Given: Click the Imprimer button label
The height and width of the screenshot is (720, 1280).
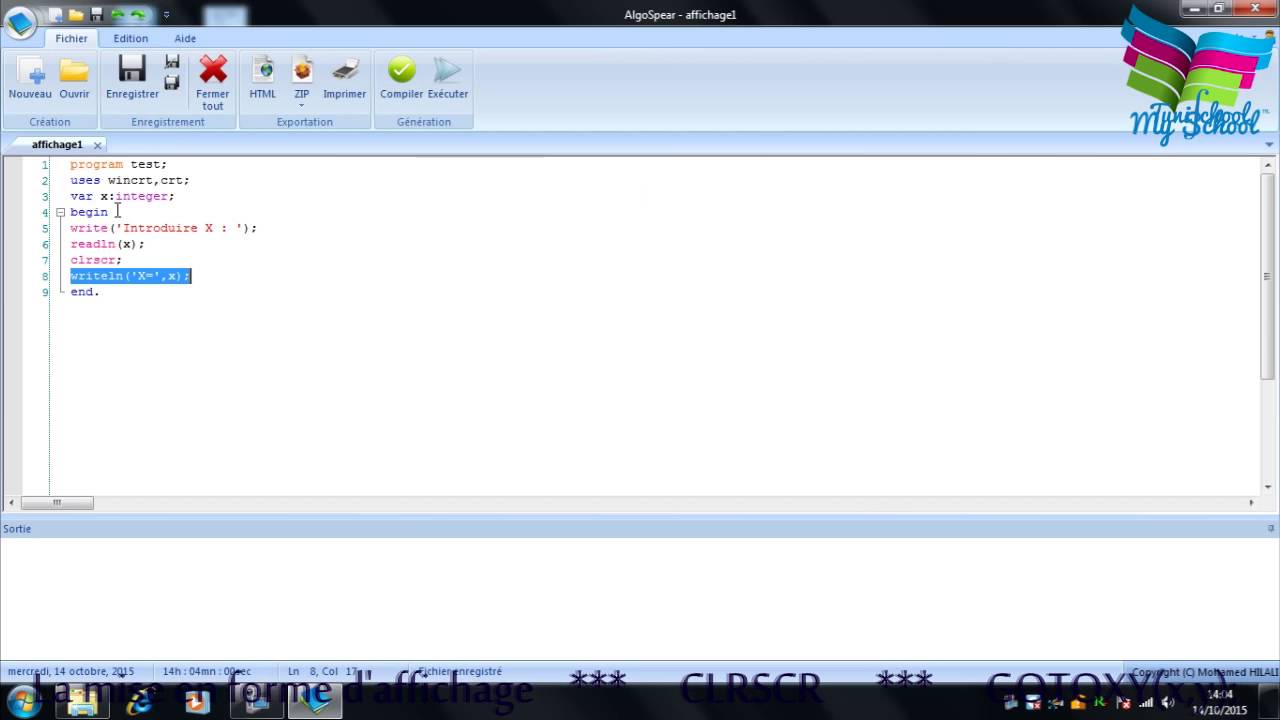Looking at the screenshot, I should 345,94.
